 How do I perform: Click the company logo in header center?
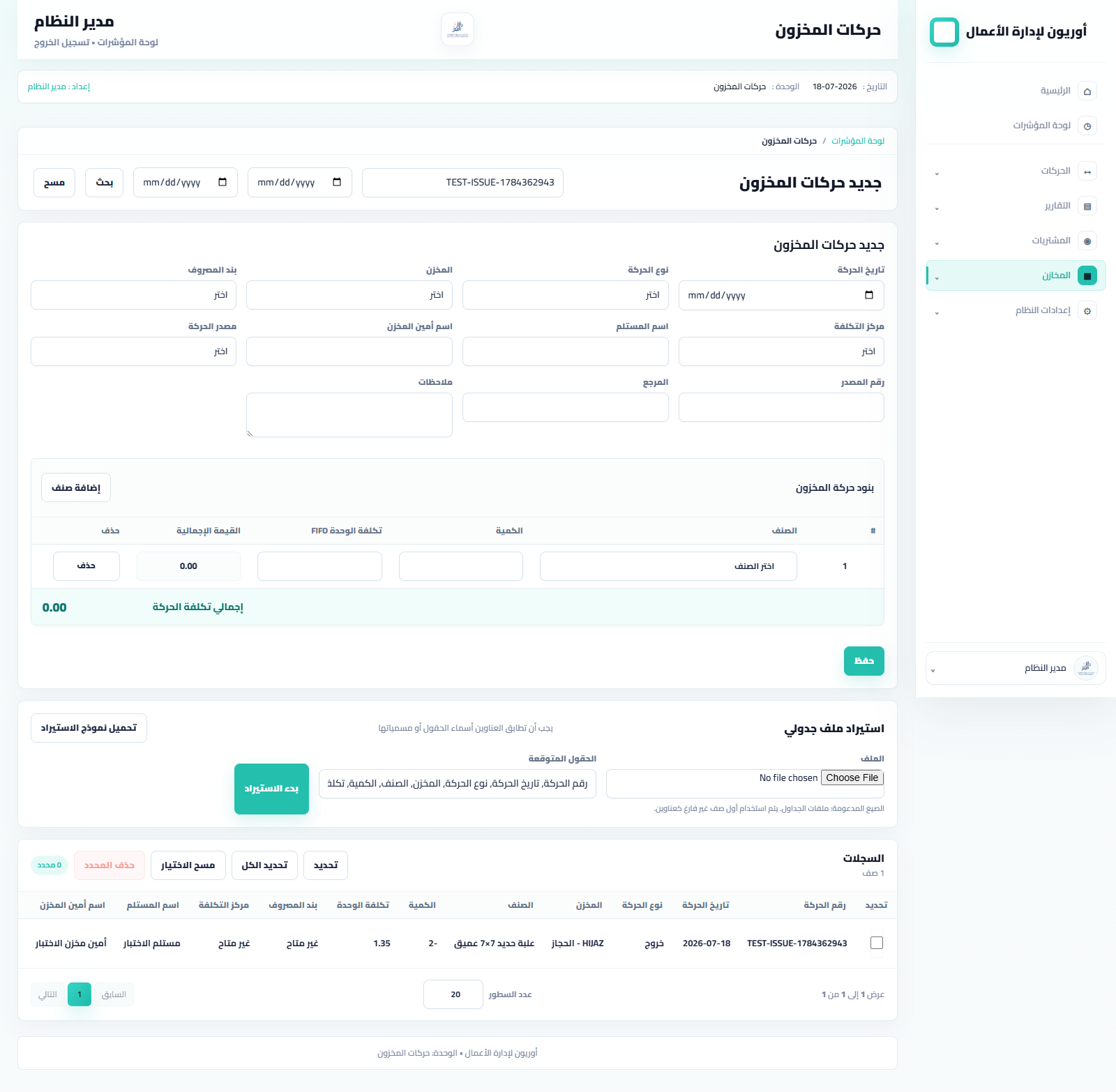(458, 29)
